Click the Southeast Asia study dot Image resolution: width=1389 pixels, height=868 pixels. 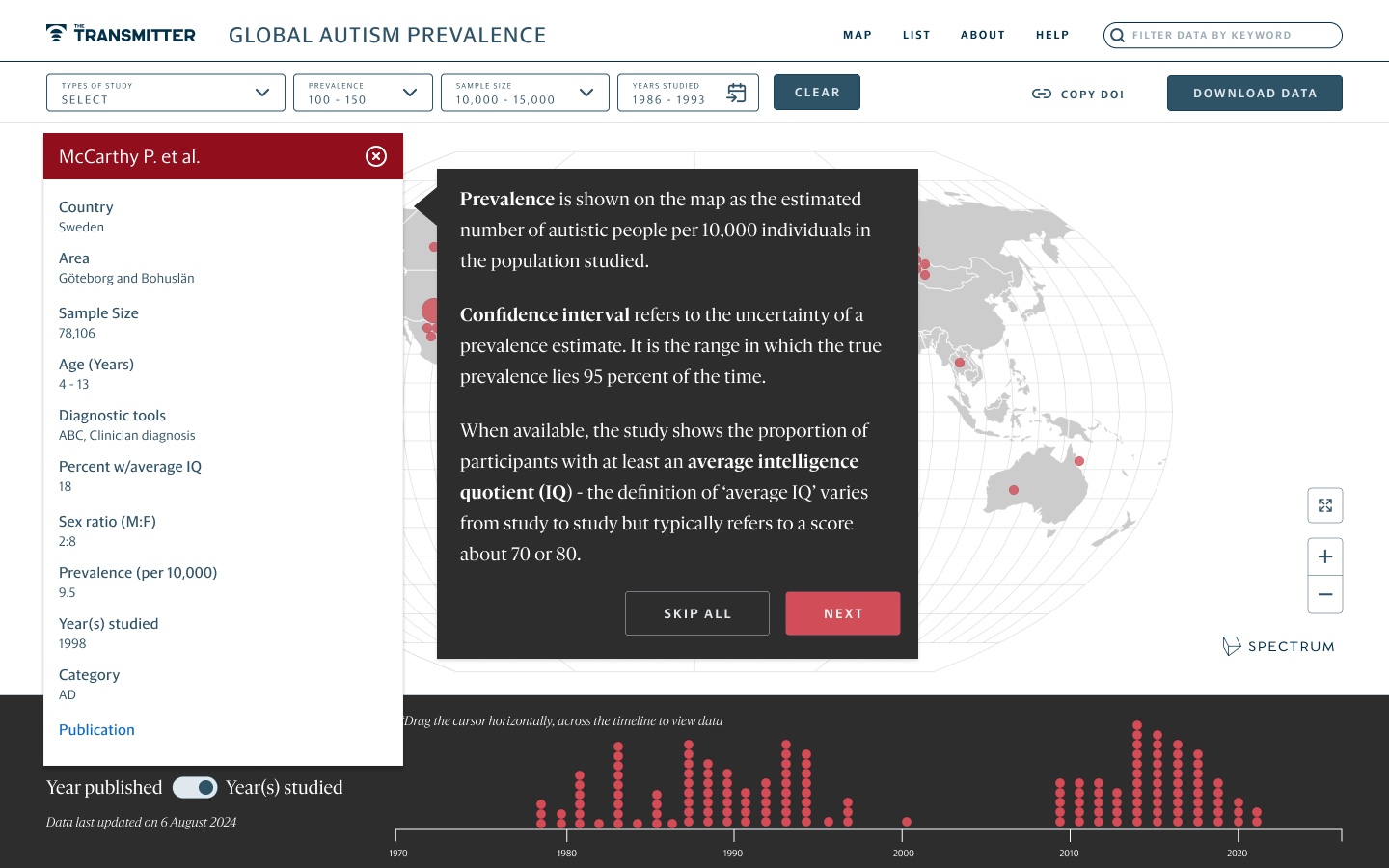point(960,363)
